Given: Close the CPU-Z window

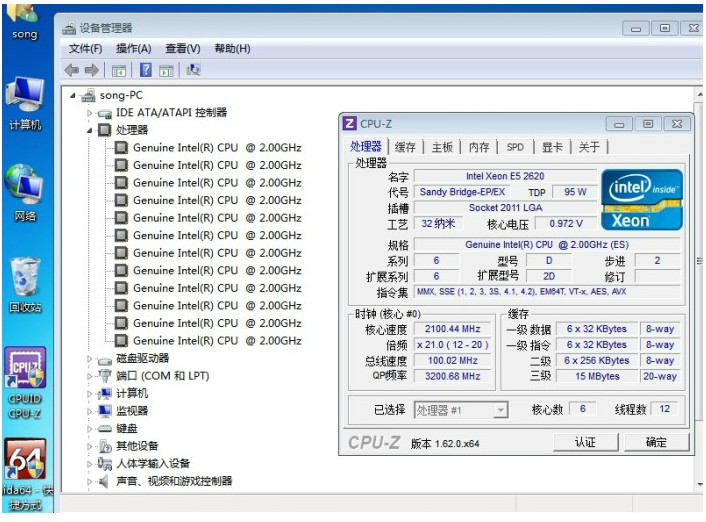Looking at the screenshot, I should tap(677, 124).
